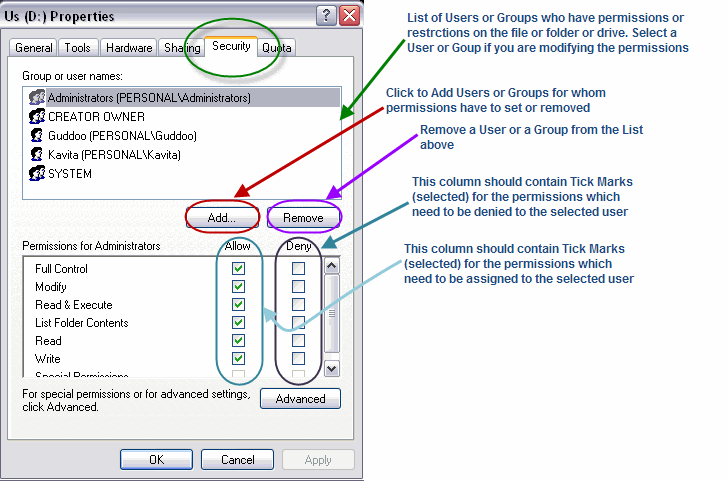The height and width of the screenshot is (481, 728).
Task: Click the Guddoo user icon
Action: click(x=37, y=136)
